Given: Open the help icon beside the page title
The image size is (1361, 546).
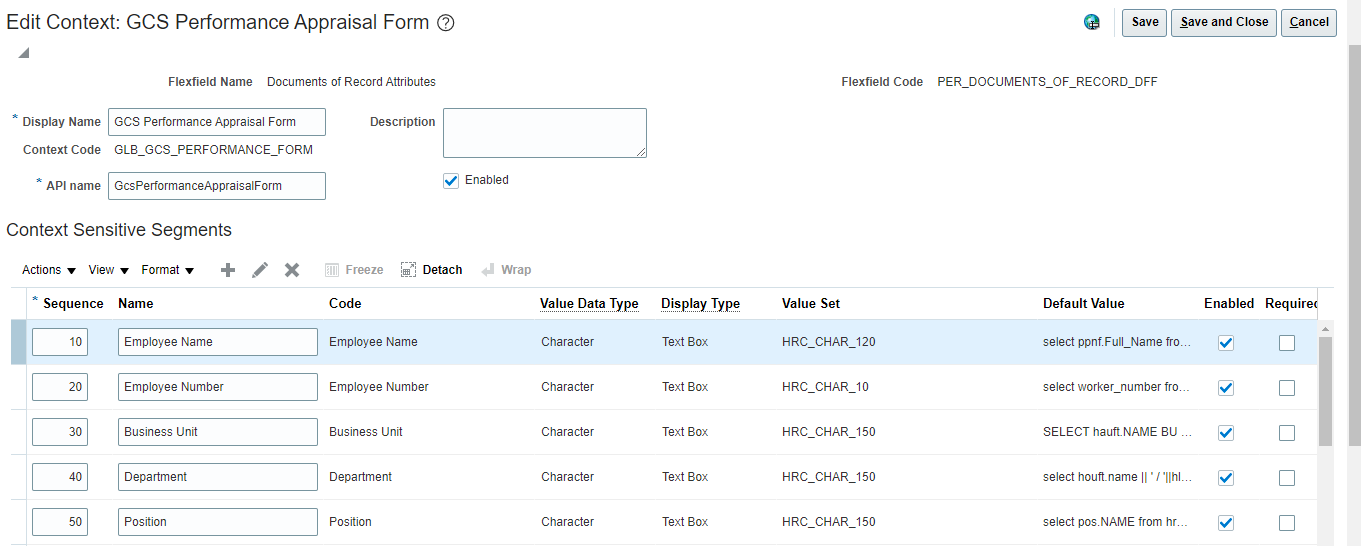Looking at the screenshot, I should 446,23.
